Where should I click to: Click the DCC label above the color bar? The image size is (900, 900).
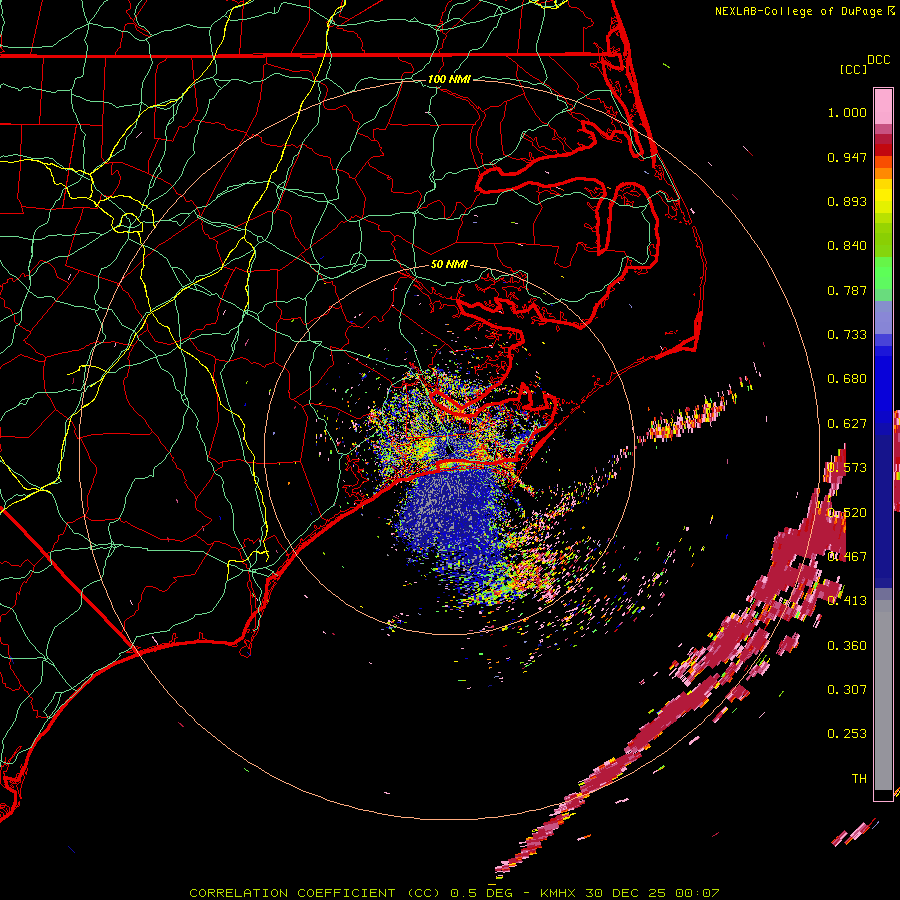(x=878, y=60)
